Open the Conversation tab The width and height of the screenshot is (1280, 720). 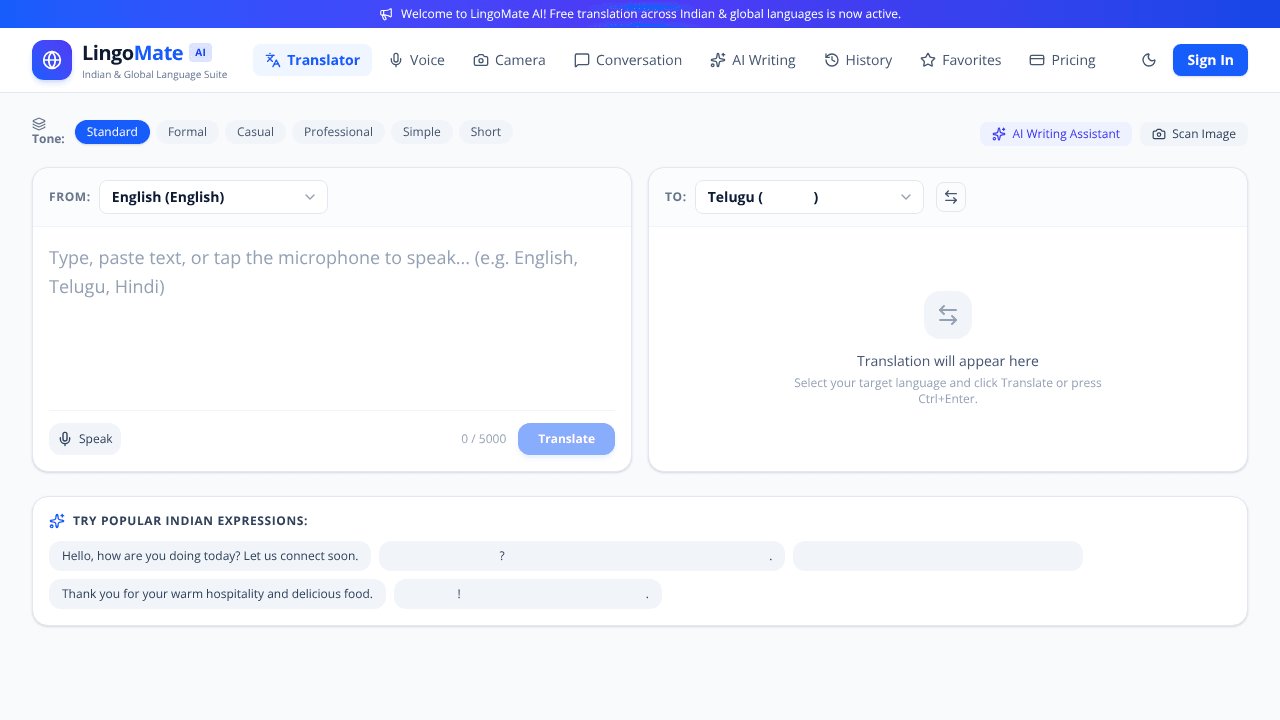click(628, 60)
